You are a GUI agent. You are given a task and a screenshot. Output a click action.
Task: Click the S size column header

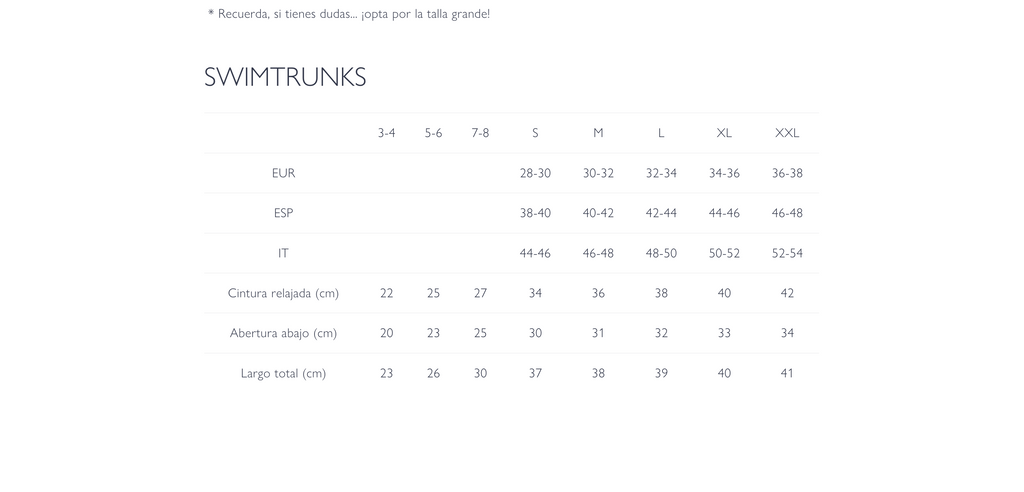(535, 133)
